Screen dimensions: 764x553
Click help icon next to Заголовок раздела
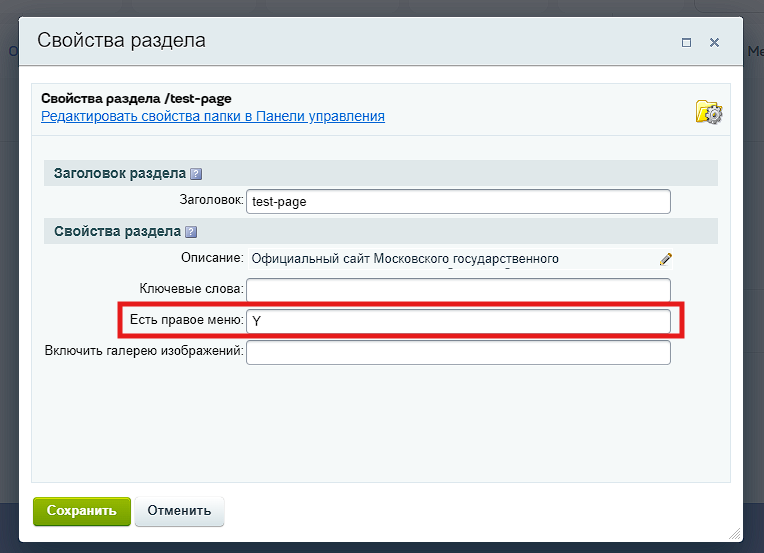196,174
